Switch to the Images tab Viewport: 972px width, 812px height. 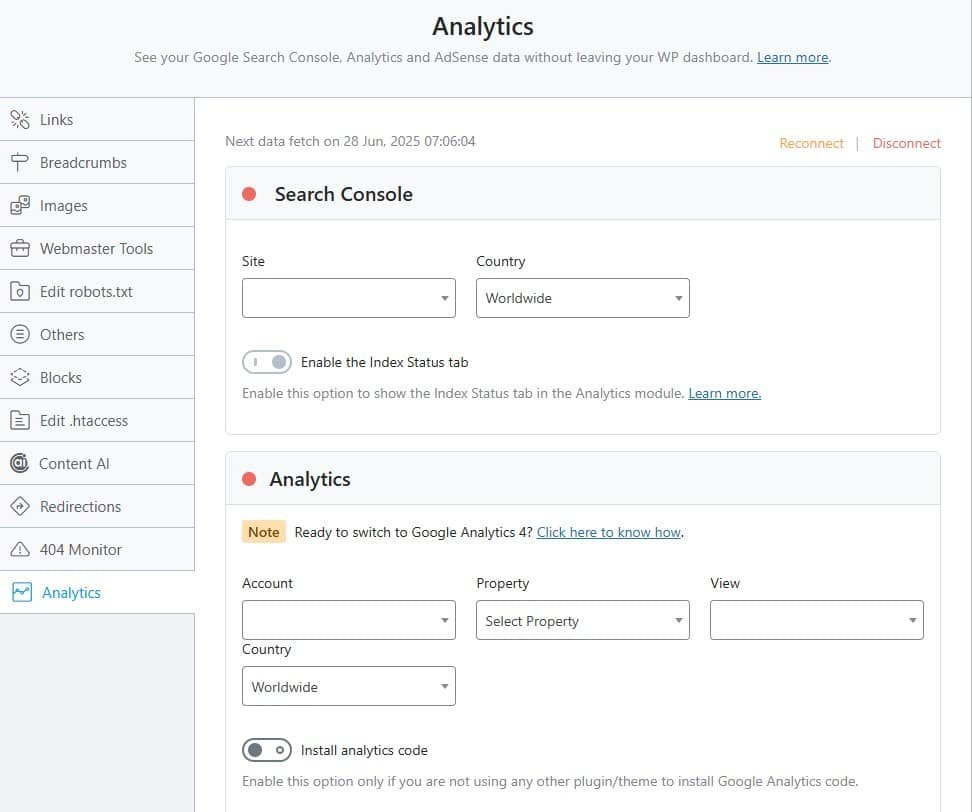pos(97,205)
